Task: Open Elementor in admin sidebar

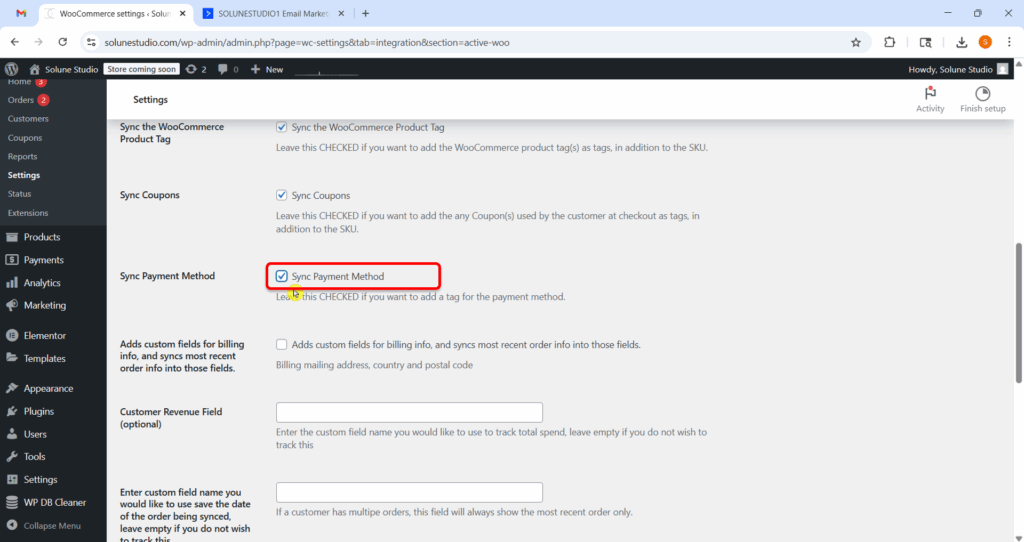Action: [x=44, y=336]
